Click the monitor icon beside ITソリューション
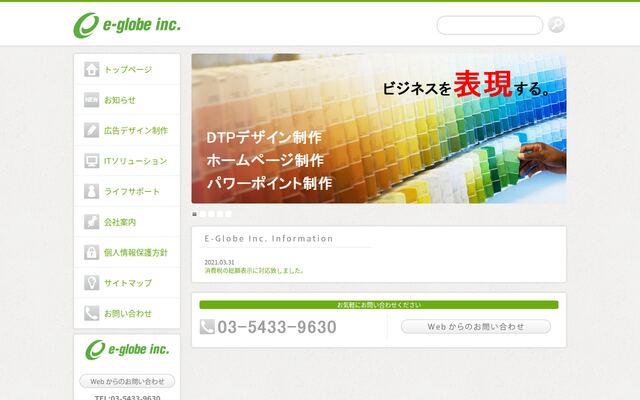The width and height of the screenshot is (640, 400). pos(91,161)
